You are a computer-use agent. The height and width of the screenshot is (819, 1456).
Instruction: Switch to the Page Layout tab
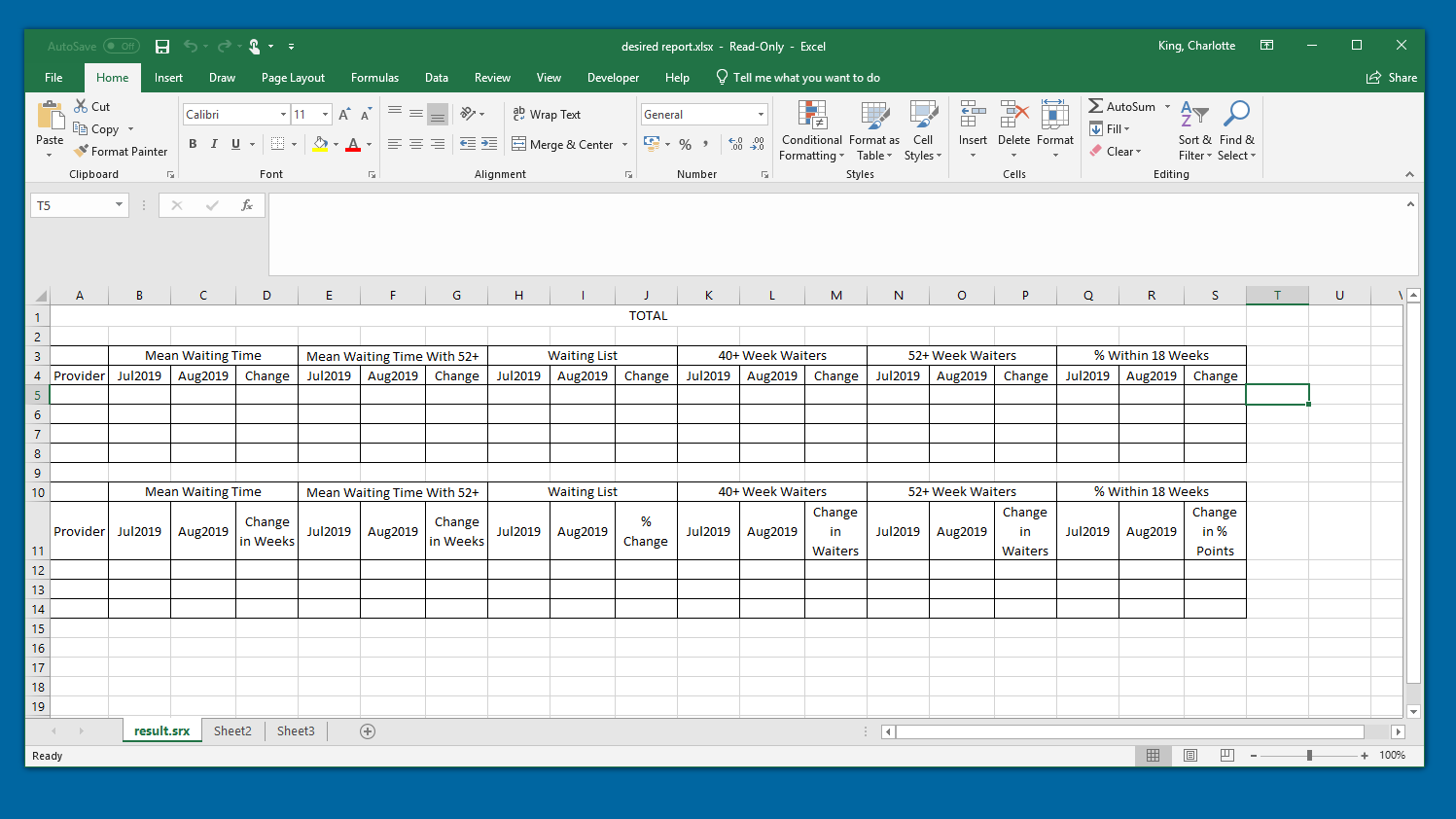point(293,78)
